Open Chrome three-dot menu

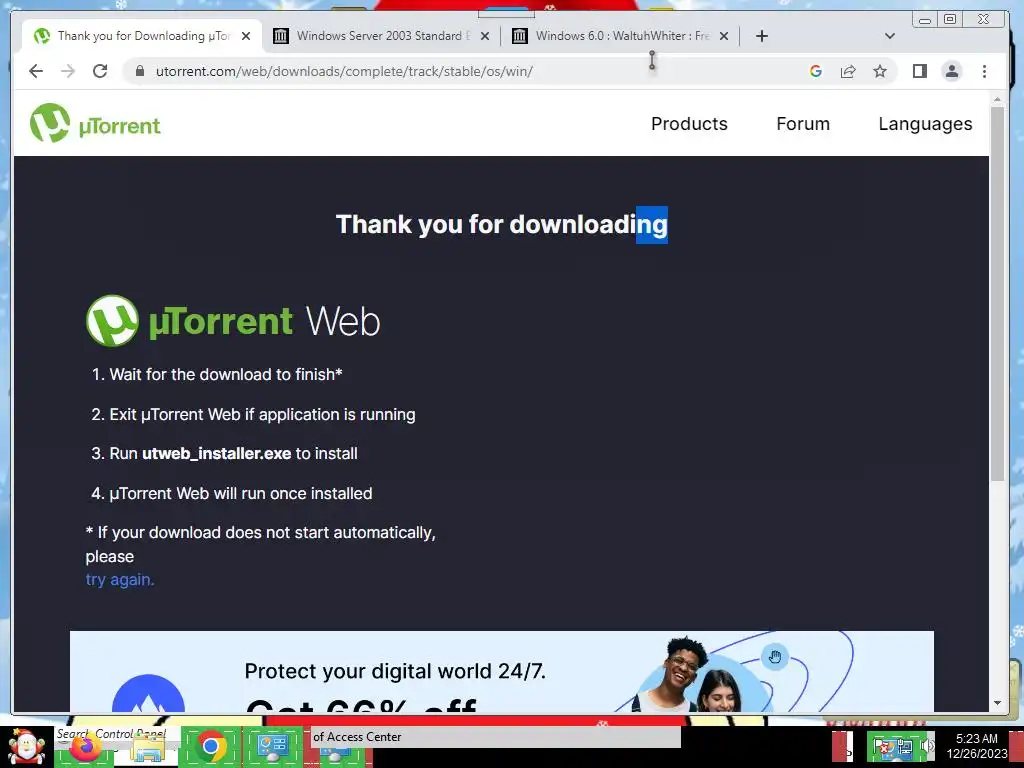click(x=984, y=71)
